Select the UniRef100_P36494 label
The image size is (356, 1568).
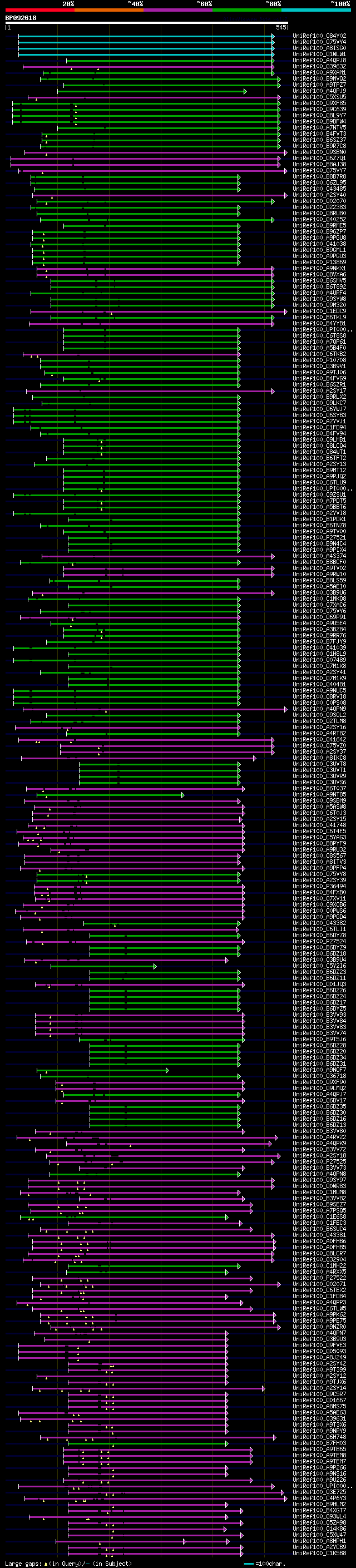[319, 886]
